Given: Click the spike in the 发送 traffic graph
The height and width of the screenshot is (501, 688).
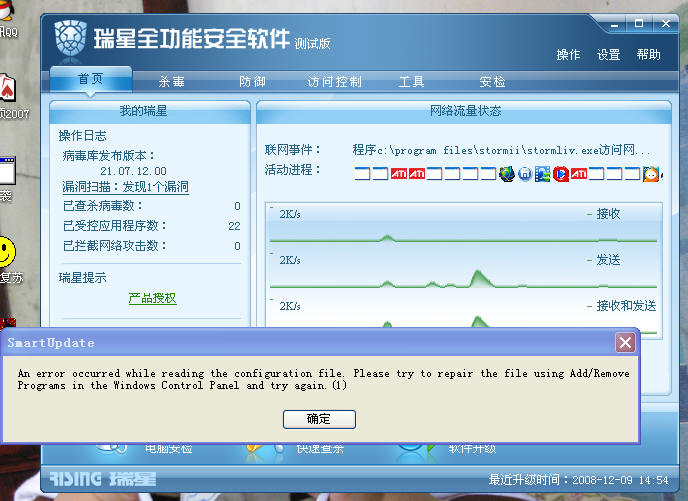Looking at the screenshot, I should tap(478, 279).
